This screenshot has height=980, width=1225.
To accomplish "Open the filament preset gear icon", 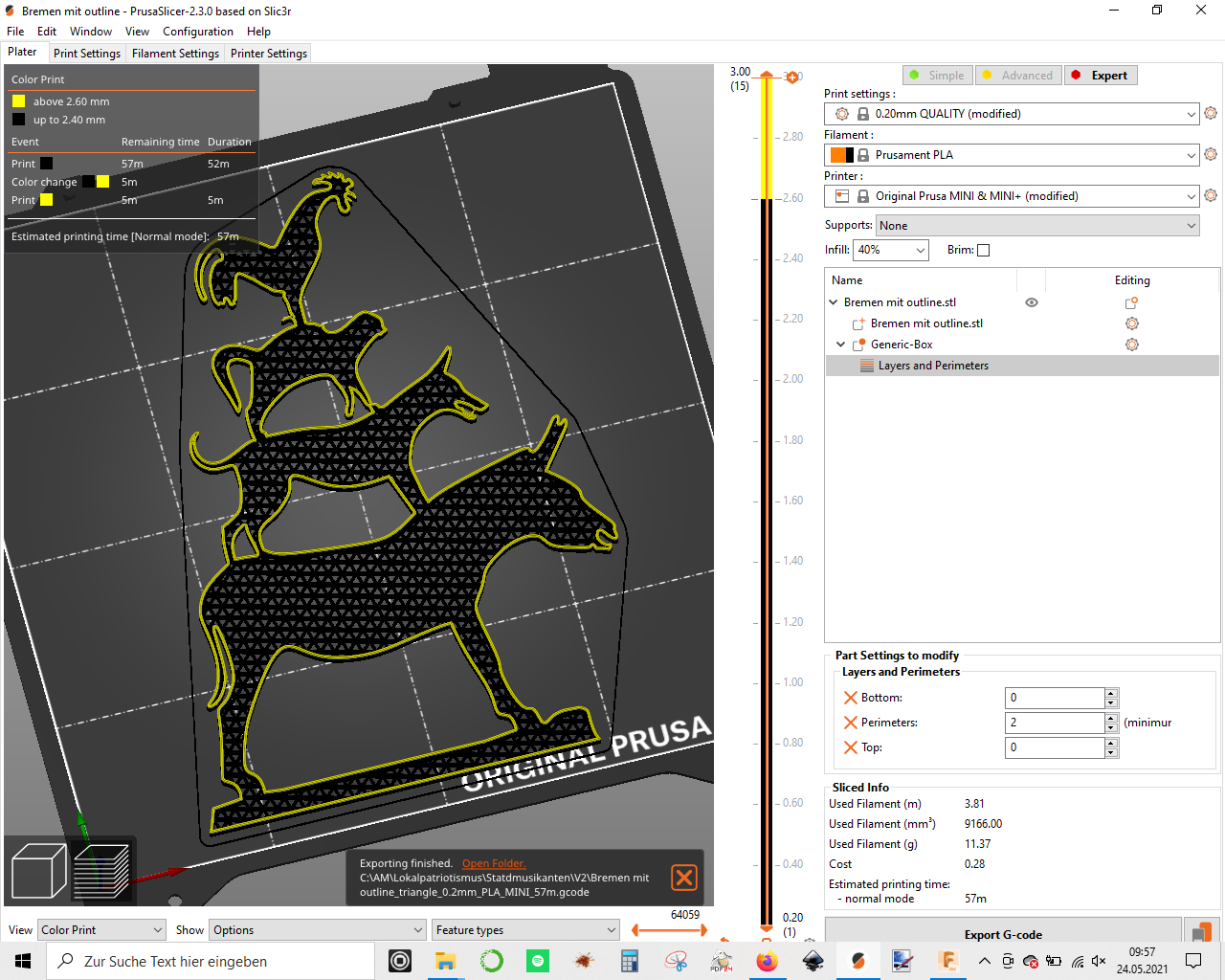I will 1211,154.
